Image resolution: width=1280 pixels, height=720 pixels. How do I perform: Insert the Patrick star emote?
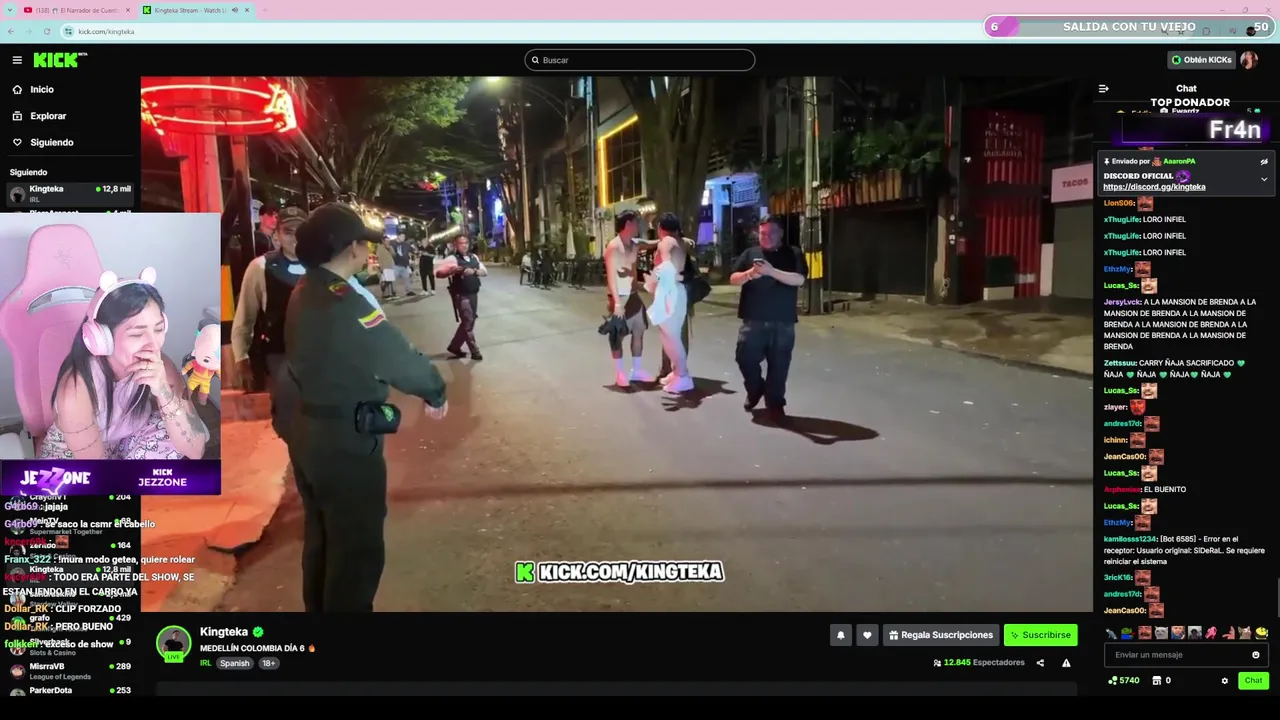1212,633
